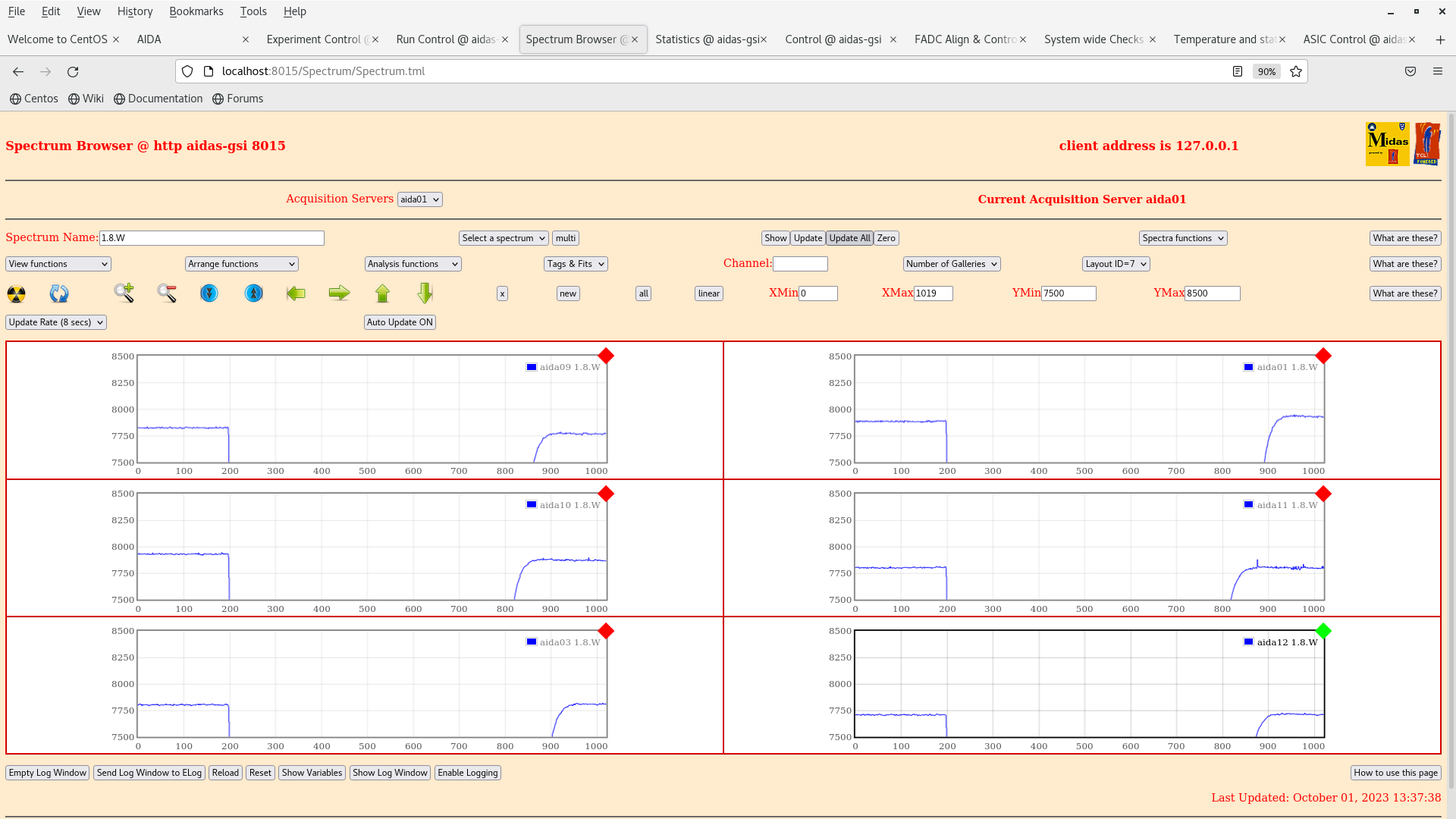Click the blue refresh arrows icon
Image resolution: width=1456 pixels, height=819 pixels.
pyautogui.click(x=59, y=293)
